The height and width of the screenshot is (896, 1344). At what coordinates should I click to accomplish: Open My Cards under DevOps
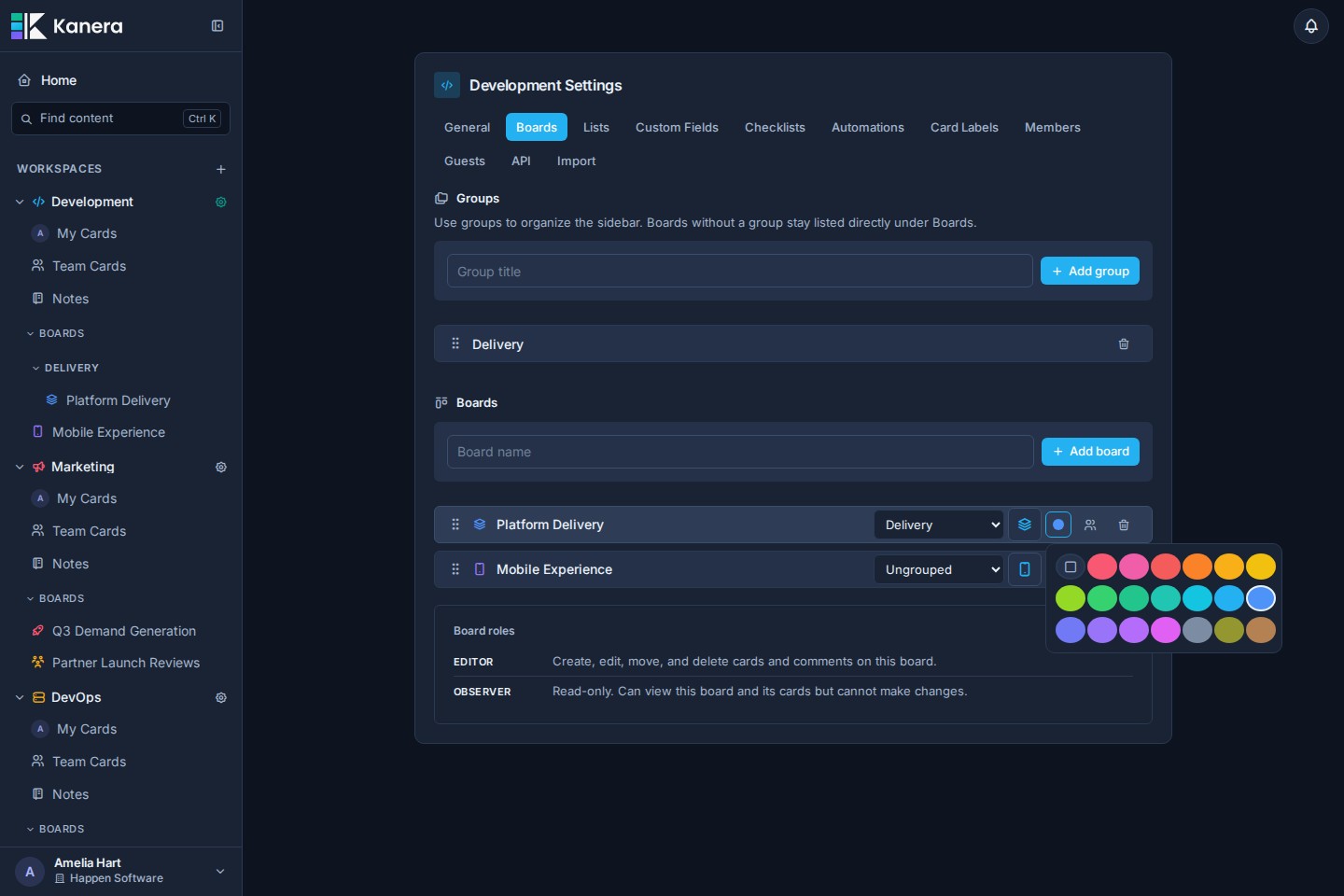click(87, 729)
